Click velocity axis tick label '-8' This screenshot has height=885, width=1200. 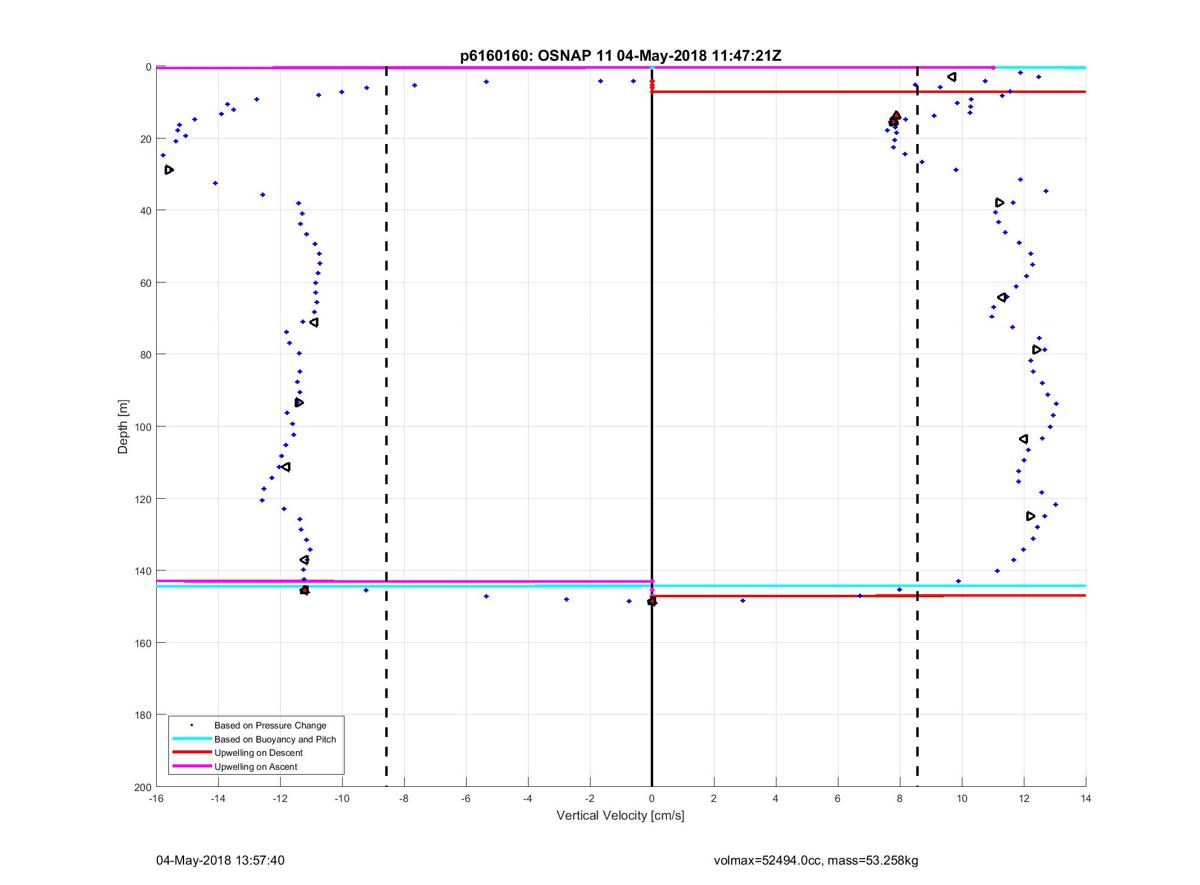coord(403,798)
